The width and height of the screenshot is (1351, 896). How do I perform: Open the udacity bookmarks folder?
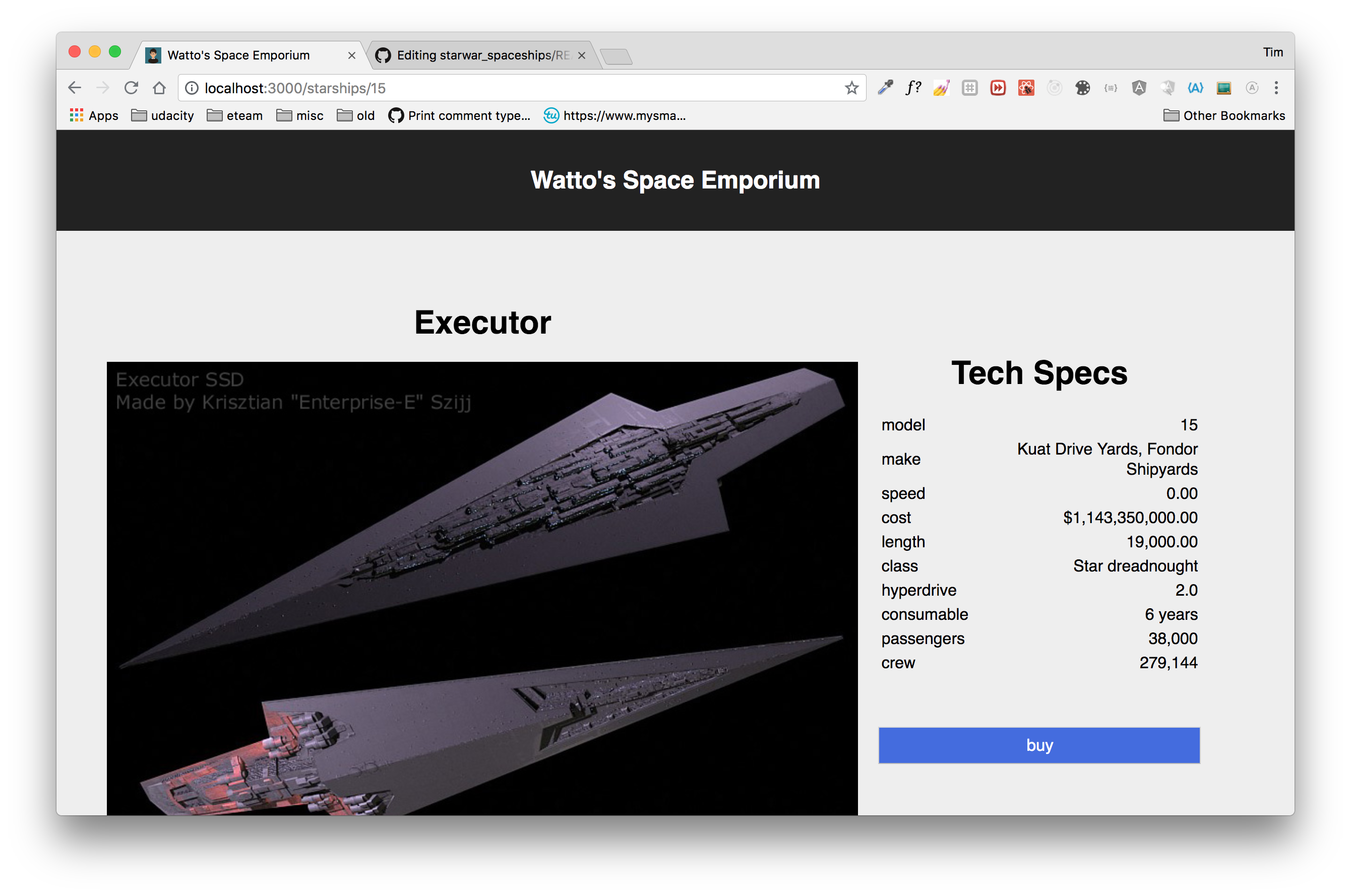[x=163, y=115]
